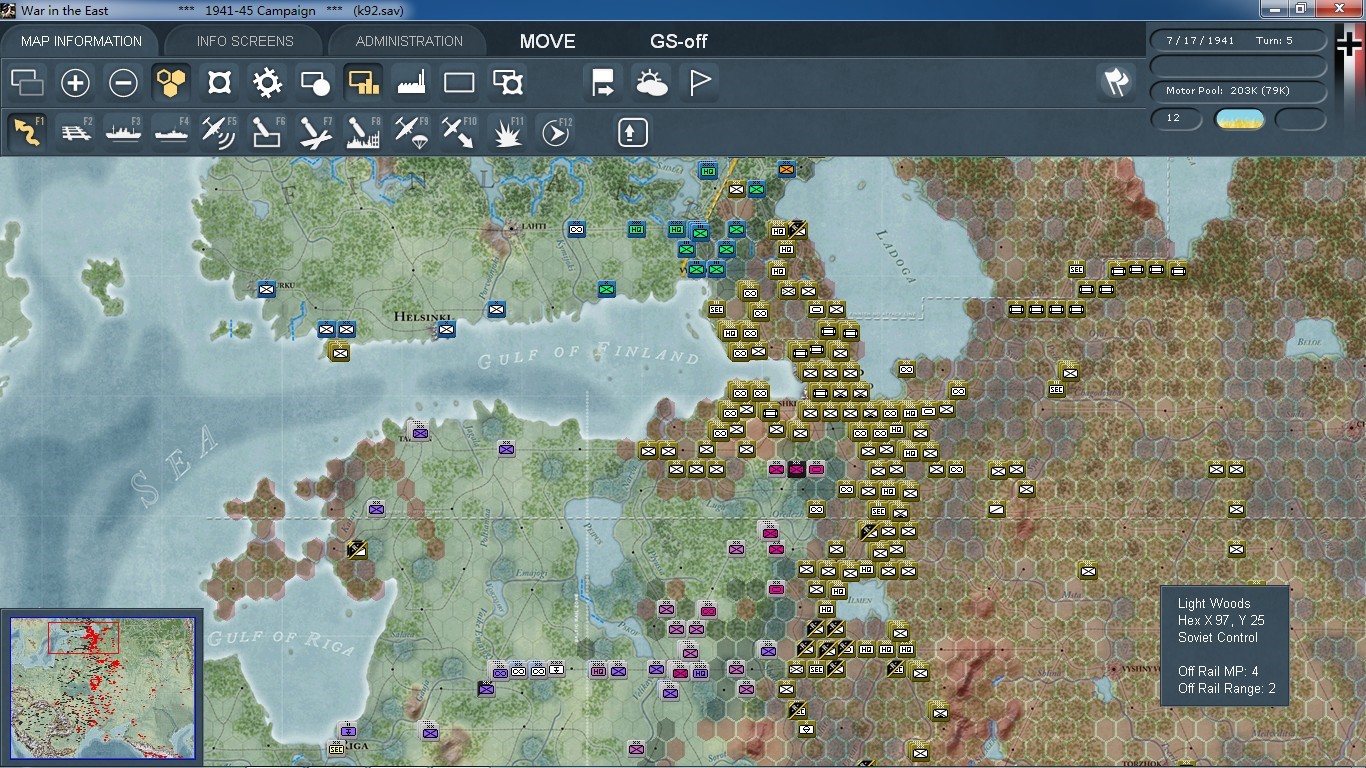The height and width of the screenshot is (768, 1366).
Task: Select F4 amphibious transport mode icon
Action: point(172,132)
